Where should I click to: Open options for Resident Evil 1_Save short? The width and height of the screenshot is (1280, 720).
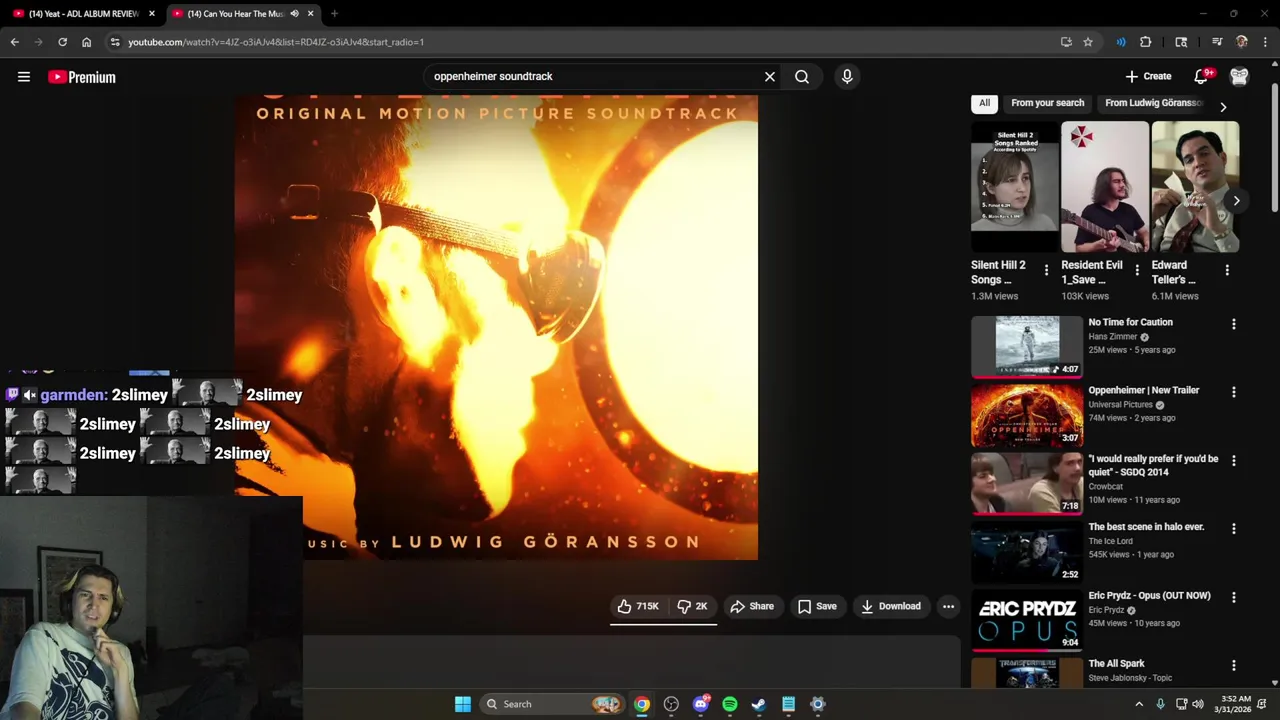coord(1136,270)
